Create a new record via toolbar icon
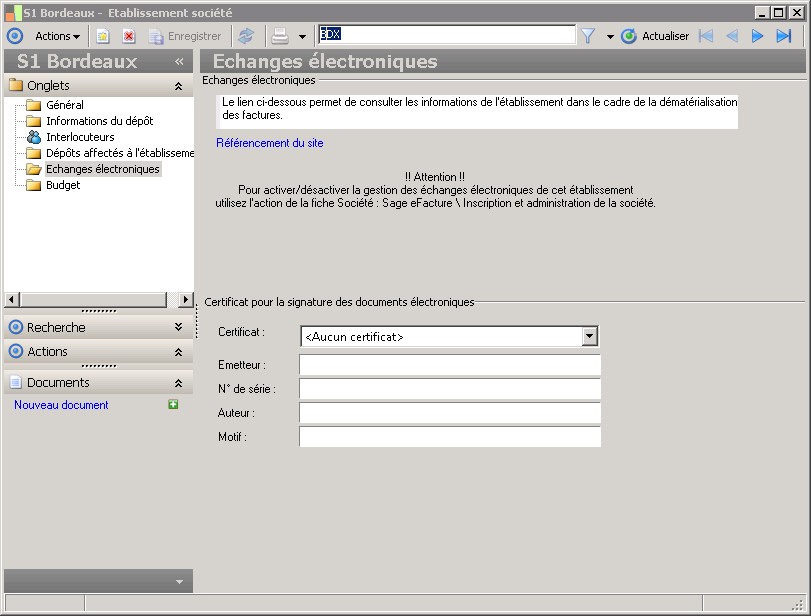 103,36
